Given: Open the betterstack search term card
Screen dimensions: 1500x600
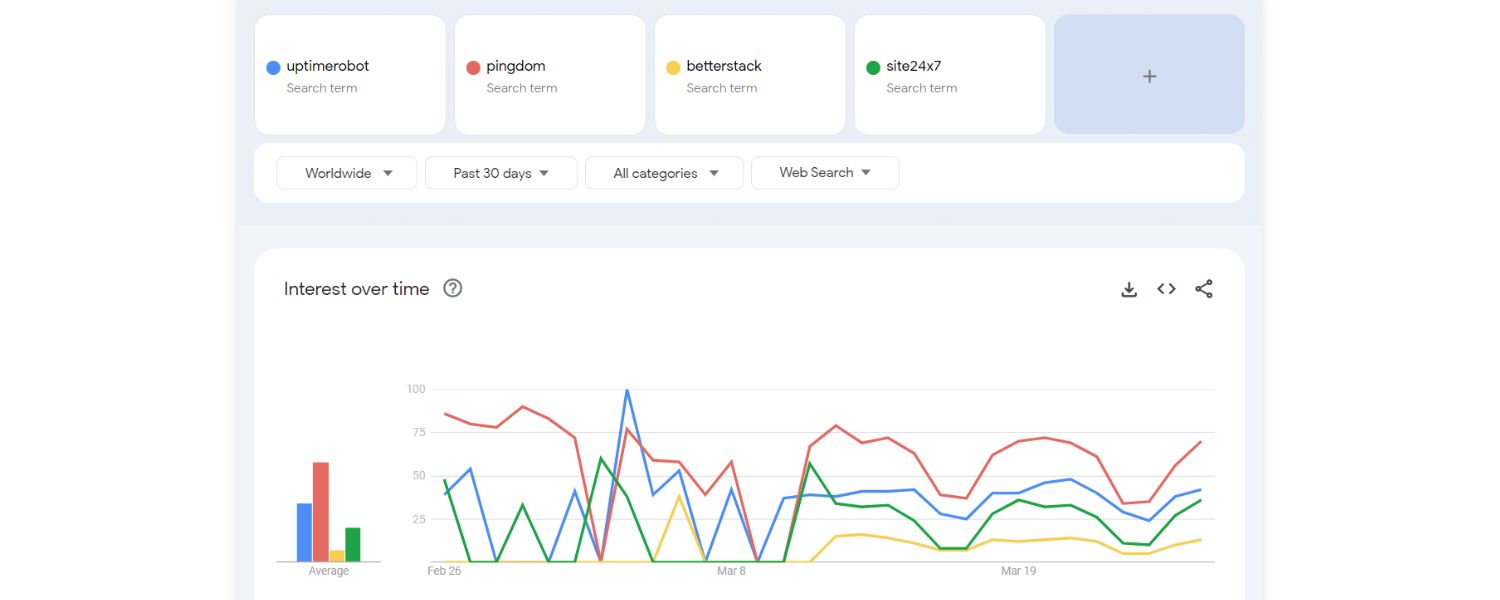Looking at the screenshot, I should 750,75.
